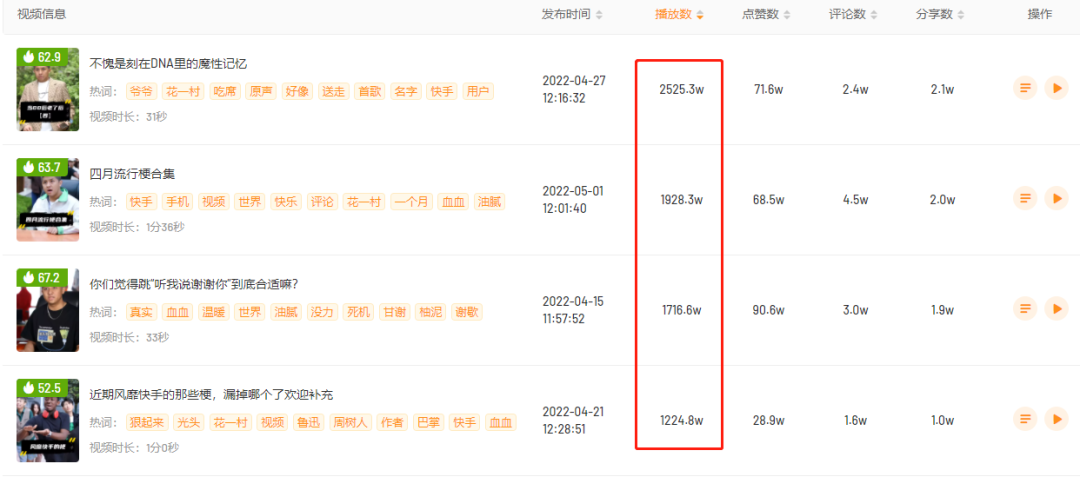Select tag 油腻 in 四月流行梗合集 row
Screen dimensions: 1080x477
pyautogui.click(x=490, y=202)
